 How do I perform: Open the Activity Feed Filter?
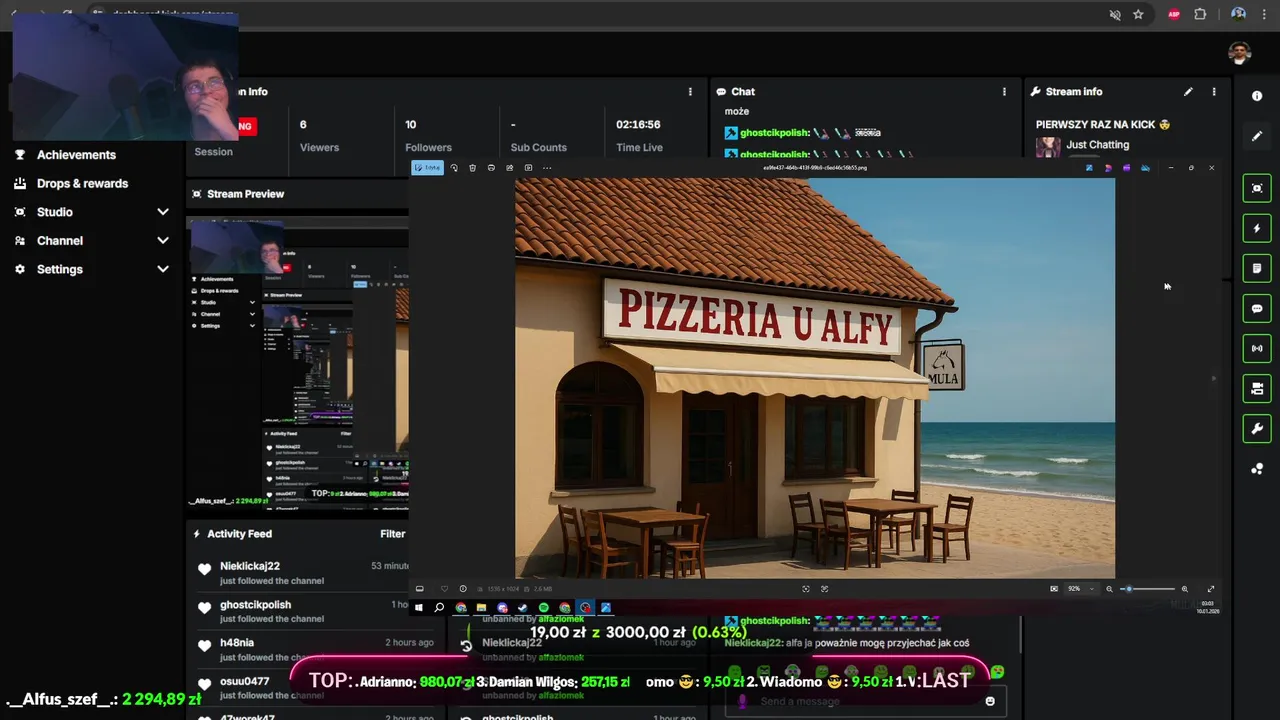[392, 534]
